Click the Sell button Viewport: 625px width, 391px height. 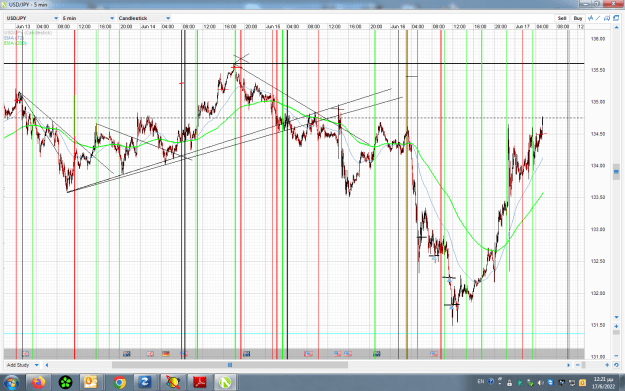pos(562,18)
